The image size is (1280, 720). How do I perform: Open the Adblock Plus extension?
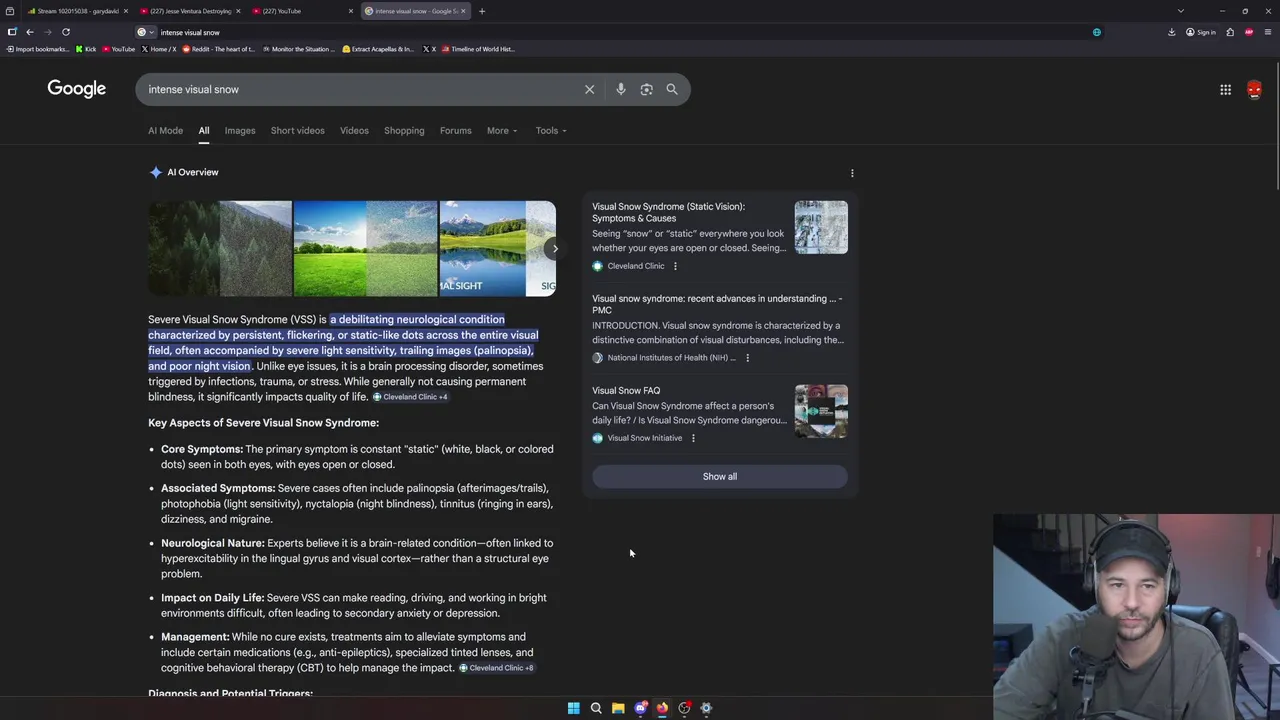(1249, 32)
